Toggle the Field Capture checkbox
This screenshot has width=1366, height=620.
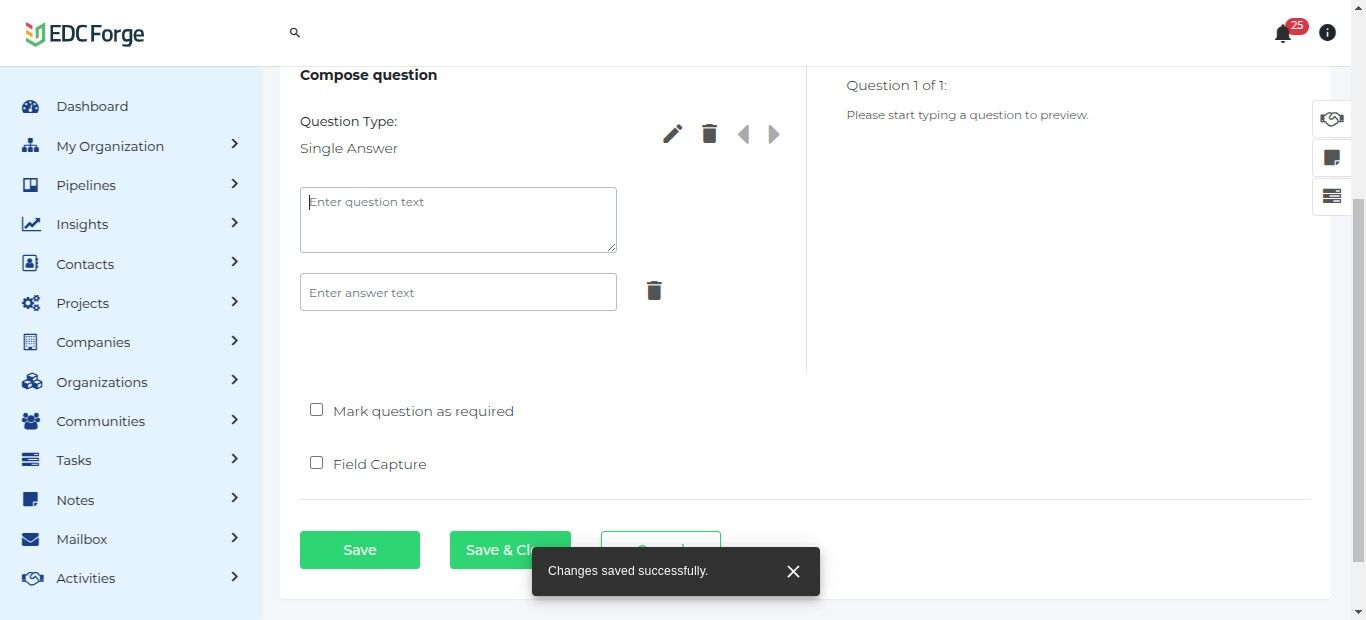click(x=317, y=463)
